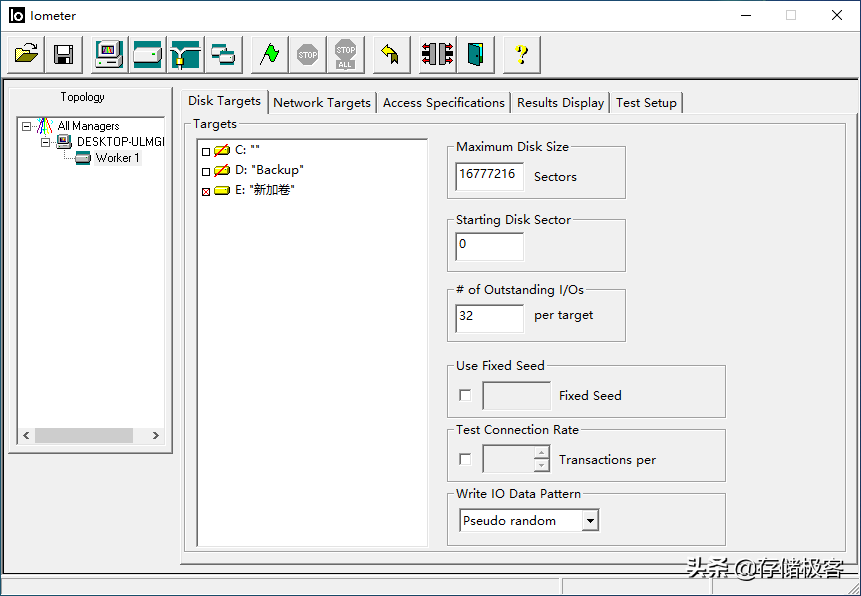Select the DESKTOP-ULMGI manager in Topology
This screenshot has height=596, width=861.
120,142
